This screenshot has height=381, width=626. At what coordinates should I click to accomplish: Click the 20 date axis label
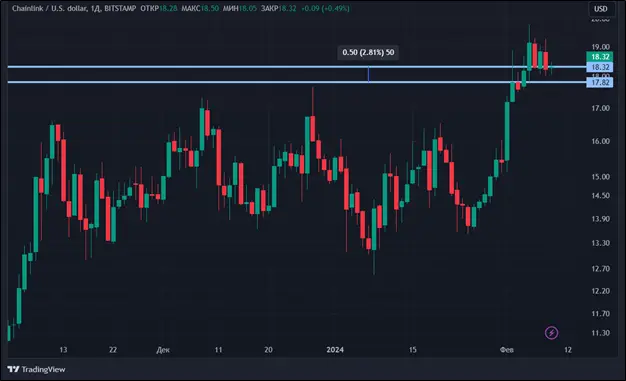[268, 350]
